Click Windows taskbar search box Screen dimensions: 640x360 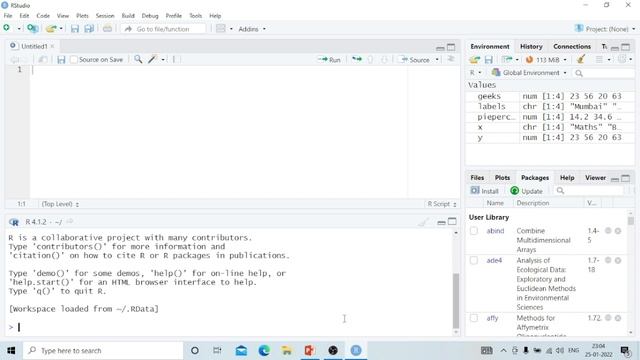pyautogui.click(x=103, y=350)
